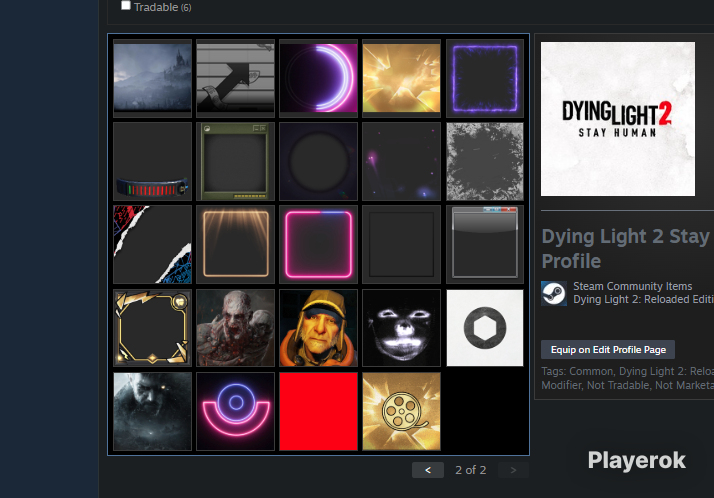
Task: Click the Steam logo icon in item details
Action: pos(554,293)
